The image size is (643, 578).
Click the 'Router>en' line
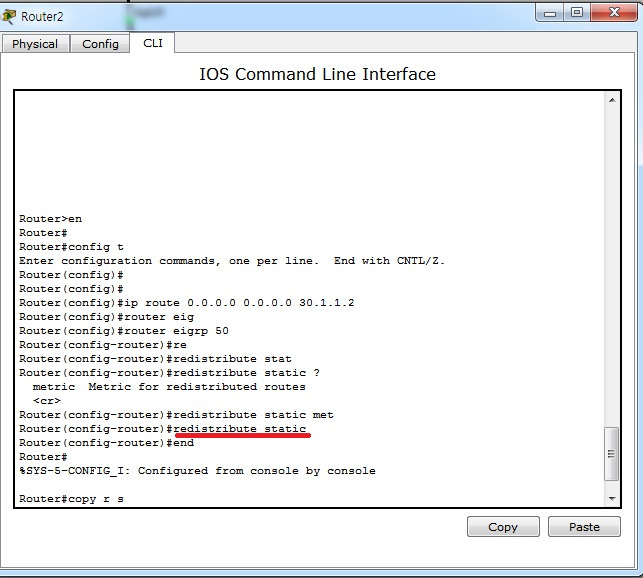(50, 219)
